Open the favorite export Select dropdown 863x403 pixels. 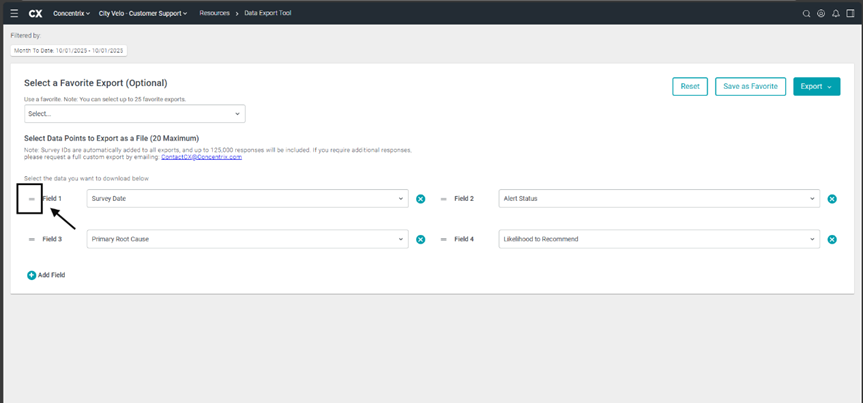coord(134,114)
